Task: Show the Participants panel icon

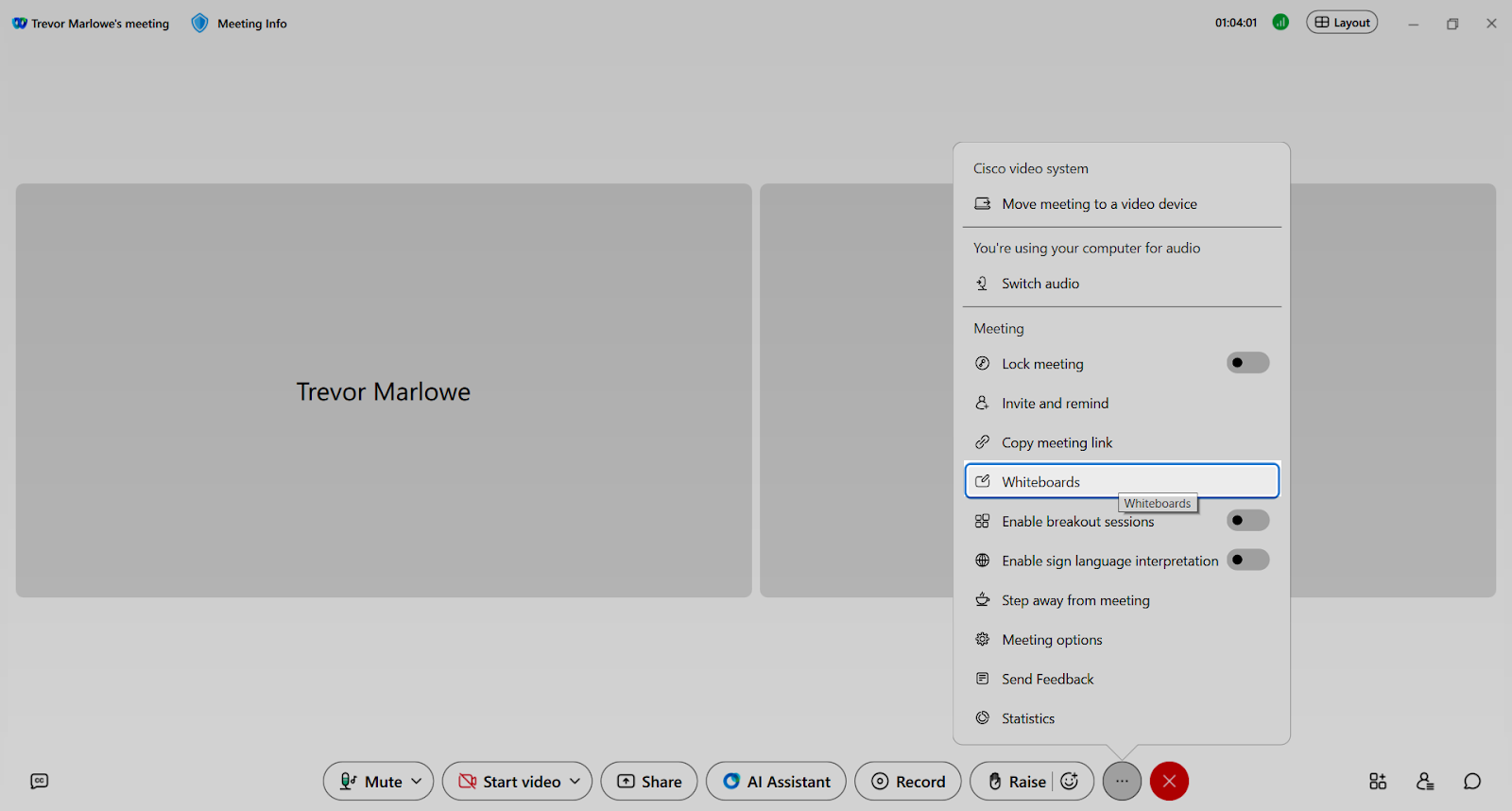Action: [x=1425, y=781]
